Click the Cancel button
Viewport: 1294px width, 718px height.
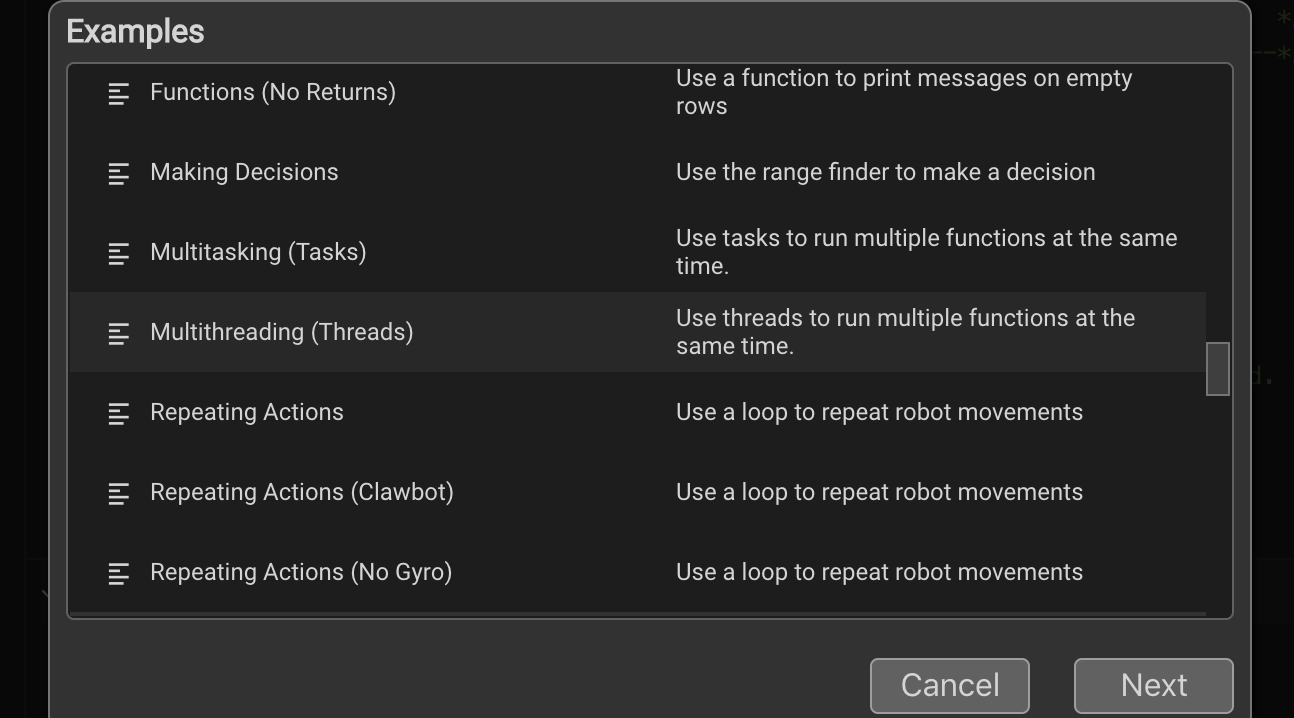pyautogui.click(x=948, y=685)
